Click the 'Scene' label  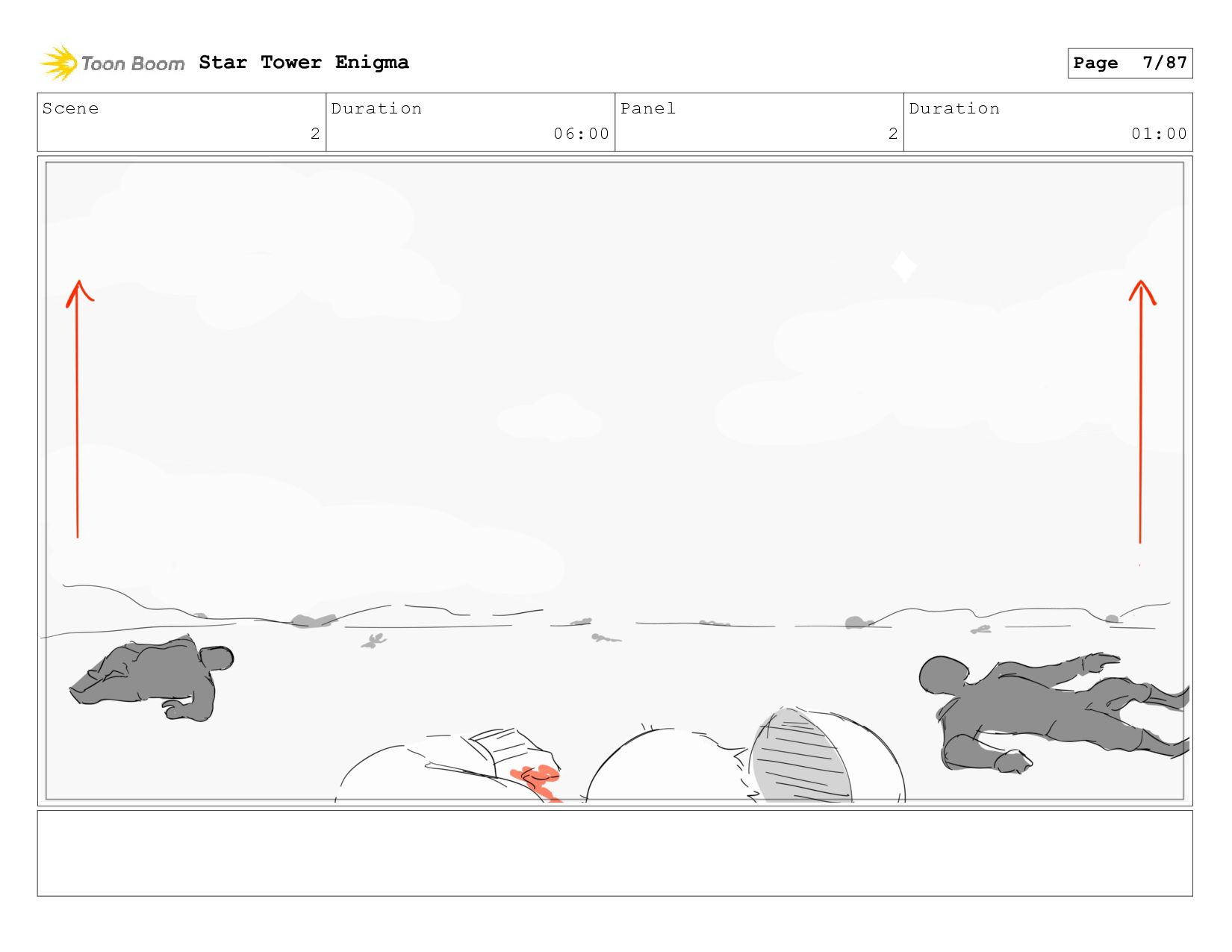pyautogui.click(x=70, y=108)
